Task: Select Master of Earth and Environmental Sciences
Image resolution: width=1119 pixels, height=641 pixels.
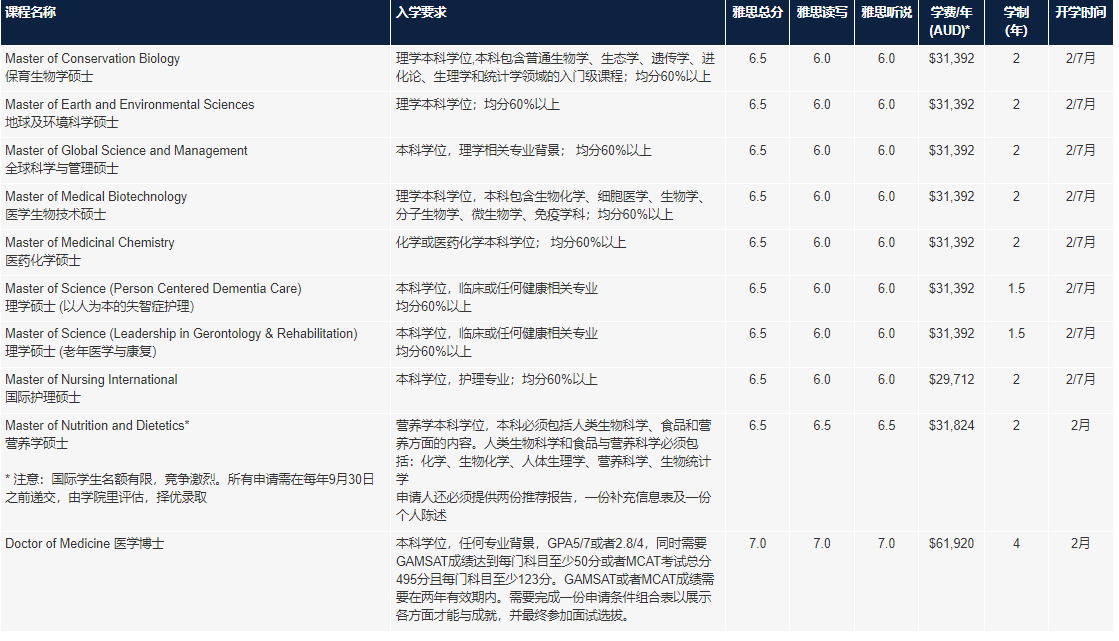Action: tap(130, 104)
